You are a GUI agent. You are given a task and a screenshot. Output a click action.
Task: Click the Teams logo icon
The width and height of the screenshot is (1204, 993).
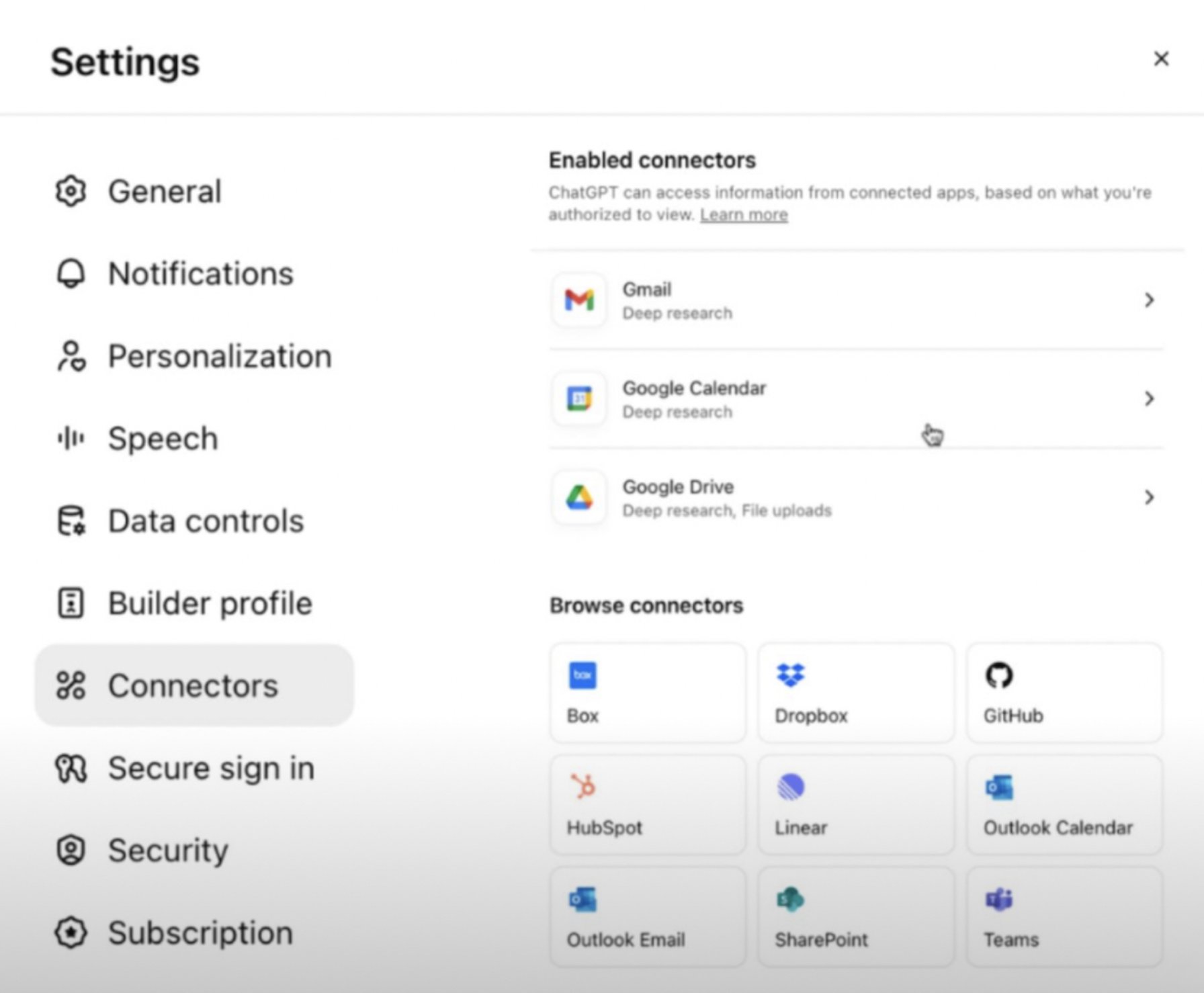[x=999, y=899]
